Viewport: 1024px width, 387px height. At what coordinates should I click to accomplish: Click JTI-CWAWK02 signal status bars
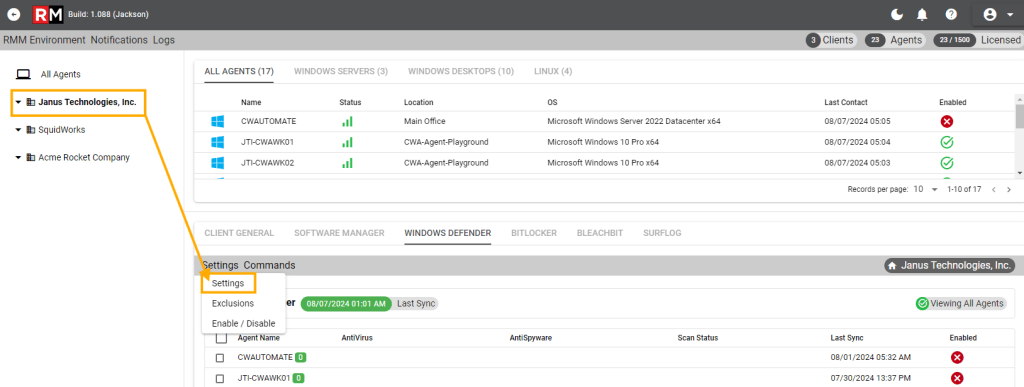tap(347, 163)
